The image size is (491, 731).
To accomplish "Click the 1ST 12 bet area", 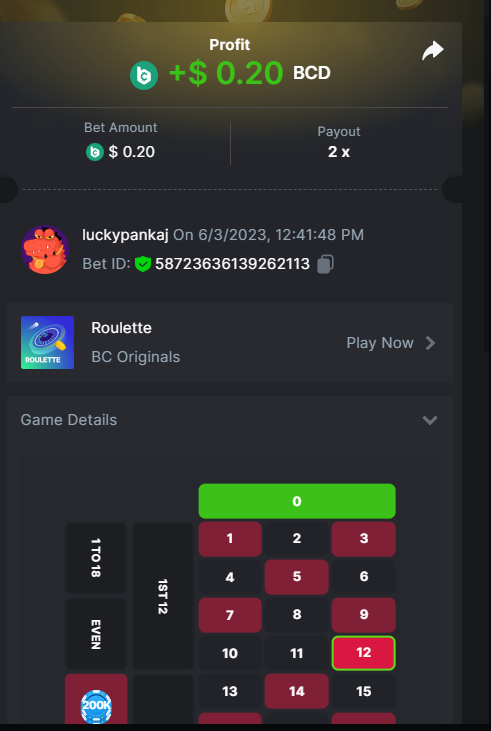I will 163,596.
